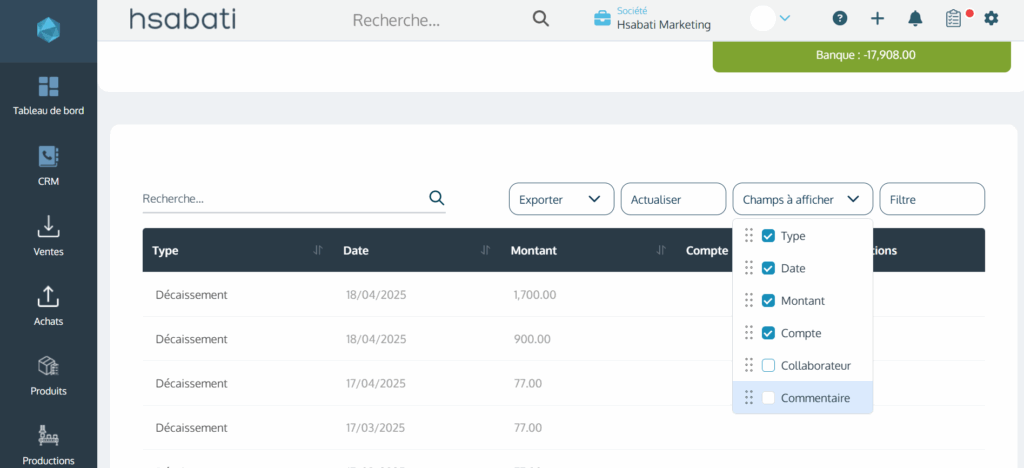Open CRM from the sidebar

[x=48, y=165]
